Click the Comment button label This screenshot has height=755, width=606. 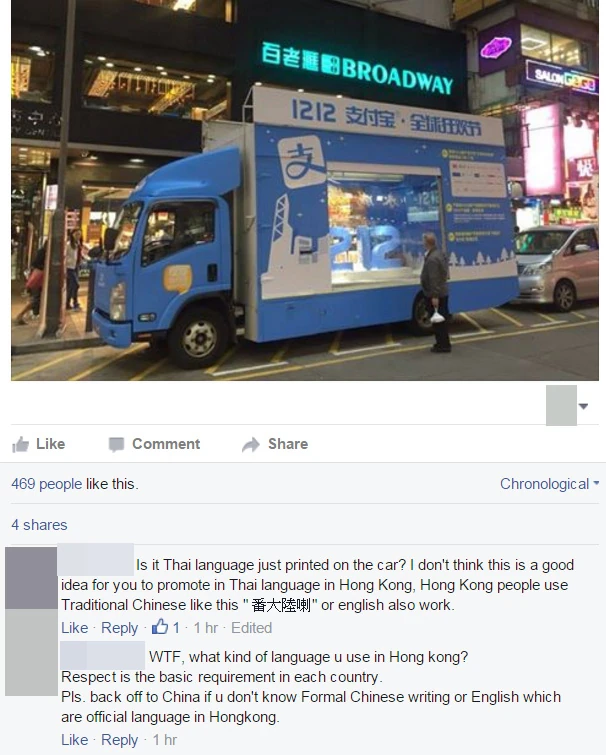coord(166,443)
